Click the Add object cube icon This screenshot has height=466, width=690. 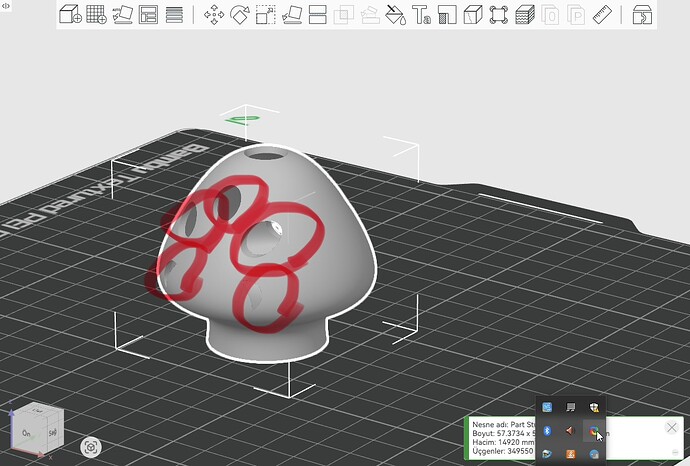(x=70, y=15)
